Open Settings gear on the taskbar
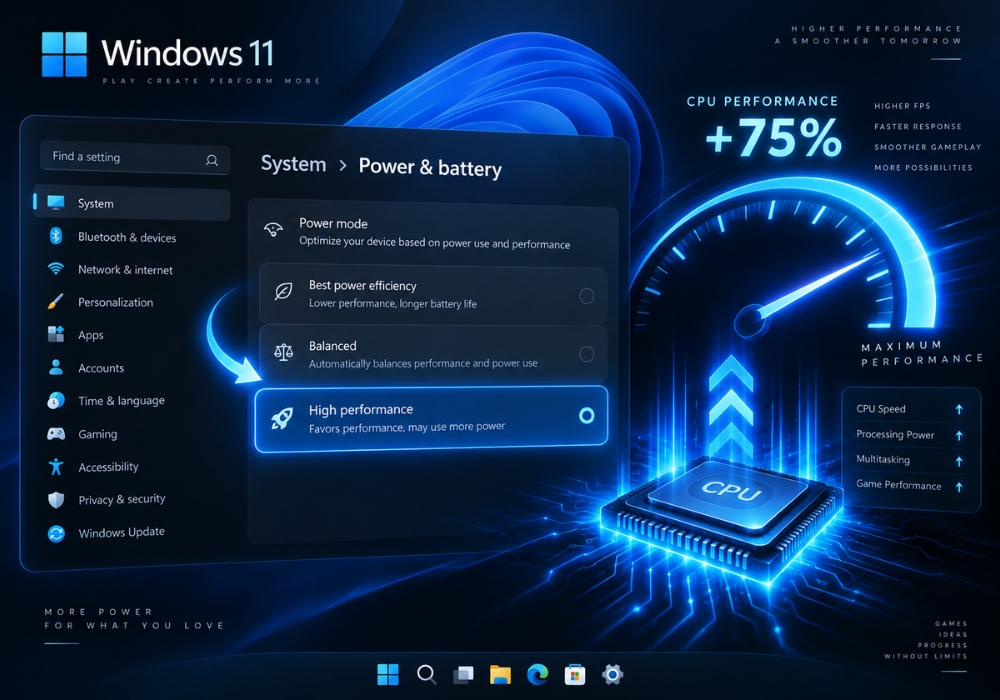Image resolution: width=1000 pixels, height=700 pixels. coord(612,674)
